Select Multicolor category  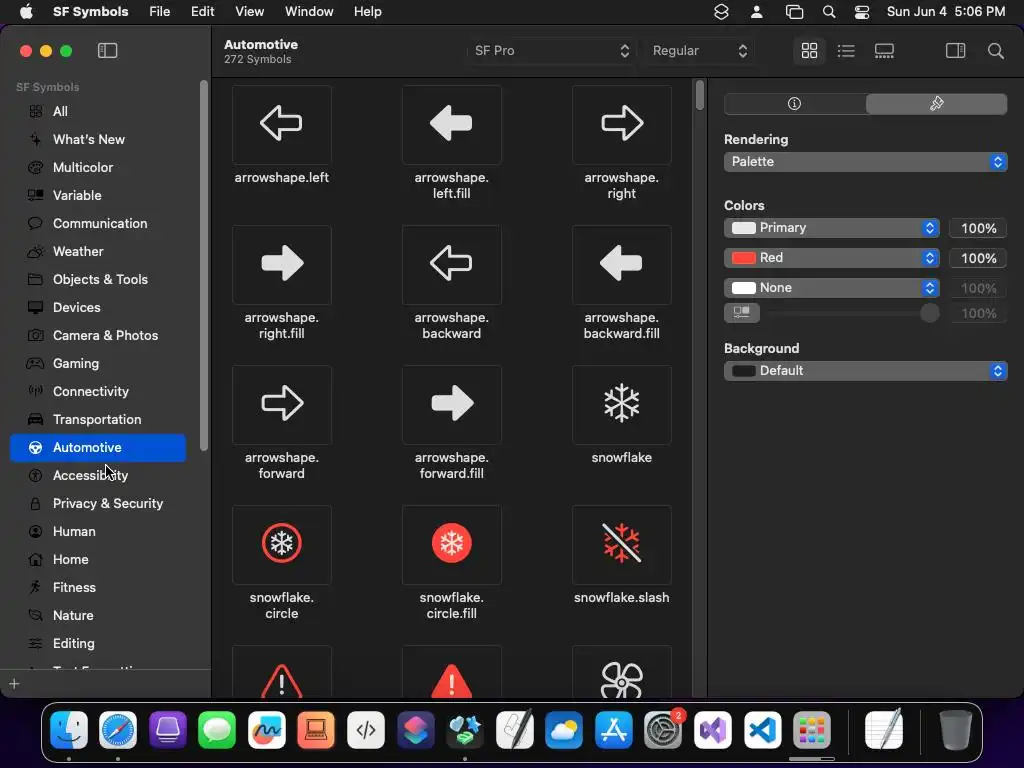coord(98,168)
